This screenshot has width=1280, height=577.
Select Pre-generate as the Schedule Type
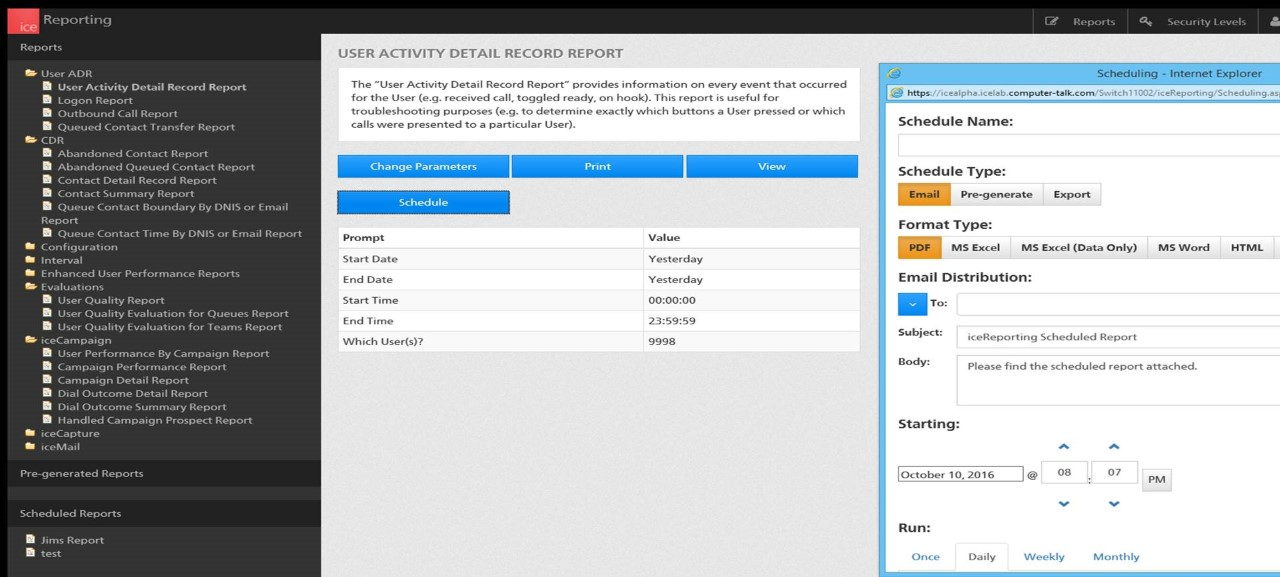[996, 195]
